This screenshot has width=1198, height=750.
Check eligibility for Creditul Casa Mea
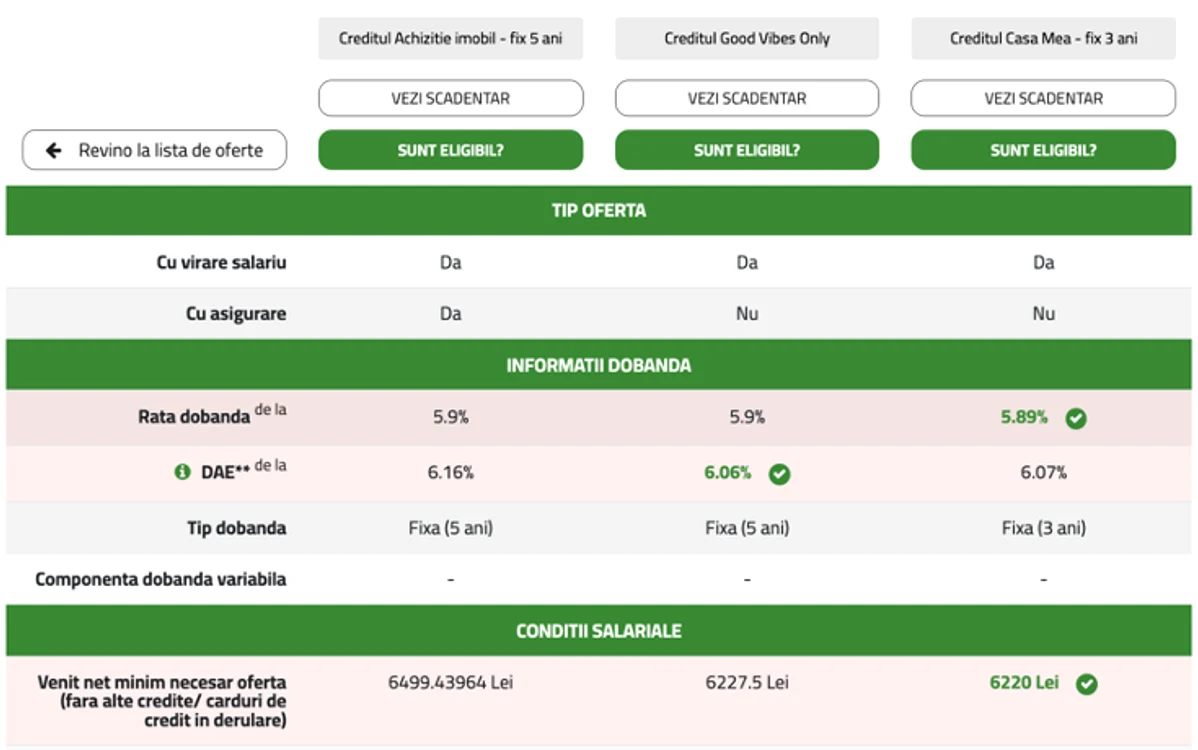(x=1043, y=150)
